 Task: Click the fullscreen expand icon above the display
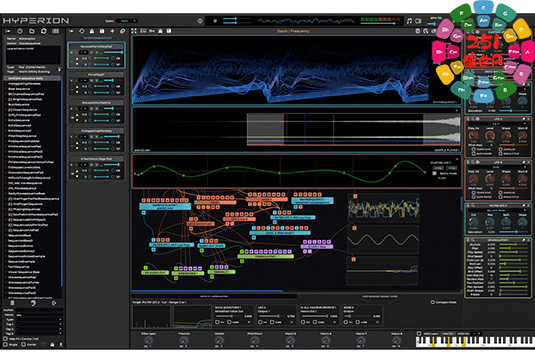134,31
